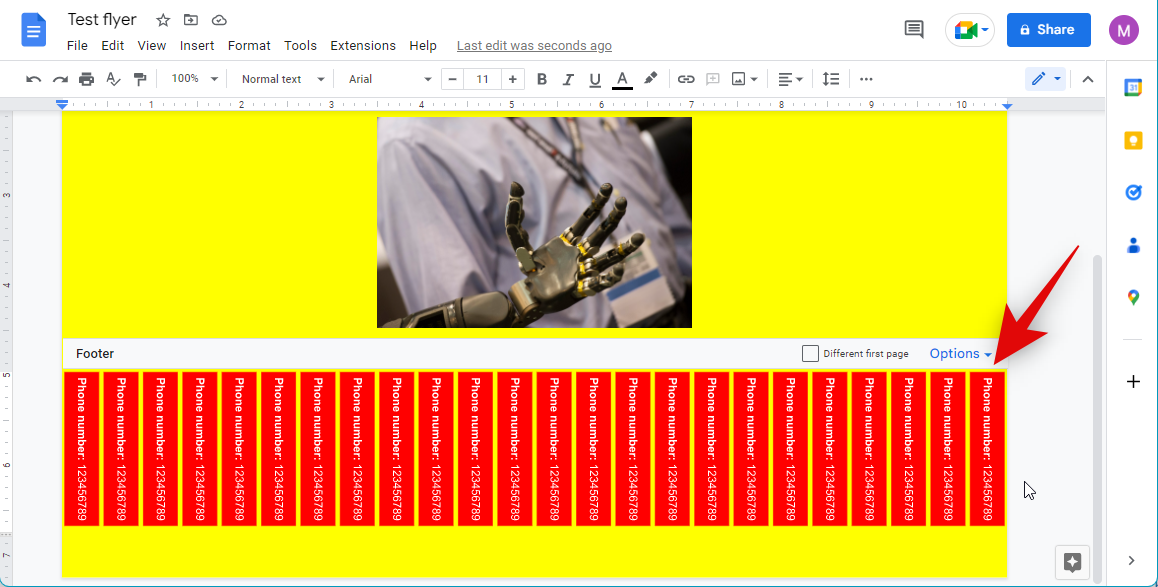The width and height of the screenshot is (1158, 587).
Task: Open the Docs home icon
Action: (x=33, y=31)
